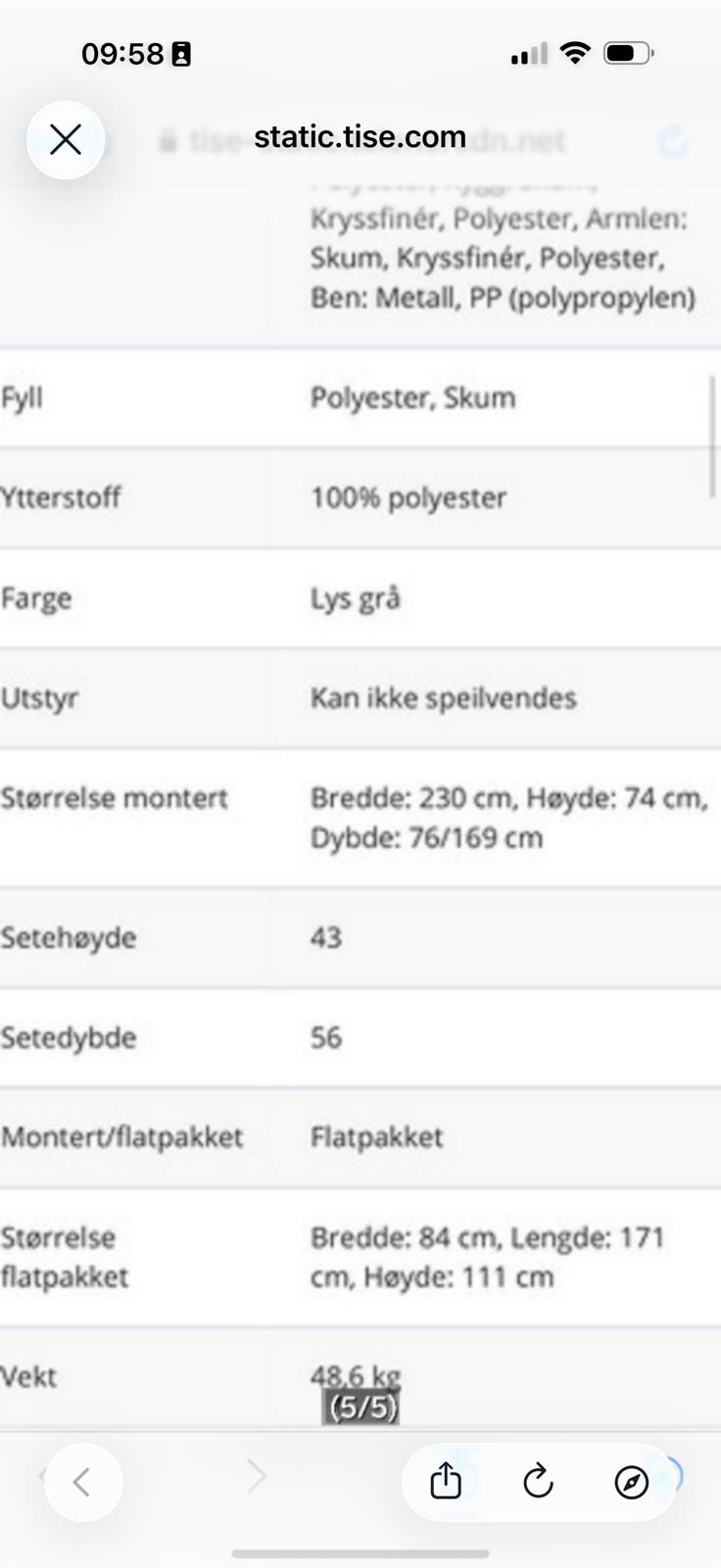This screenshot has height=1568, width=721.
Task: Tap the page scrollbar indicator on right
Action: click(x=712, y=436)
